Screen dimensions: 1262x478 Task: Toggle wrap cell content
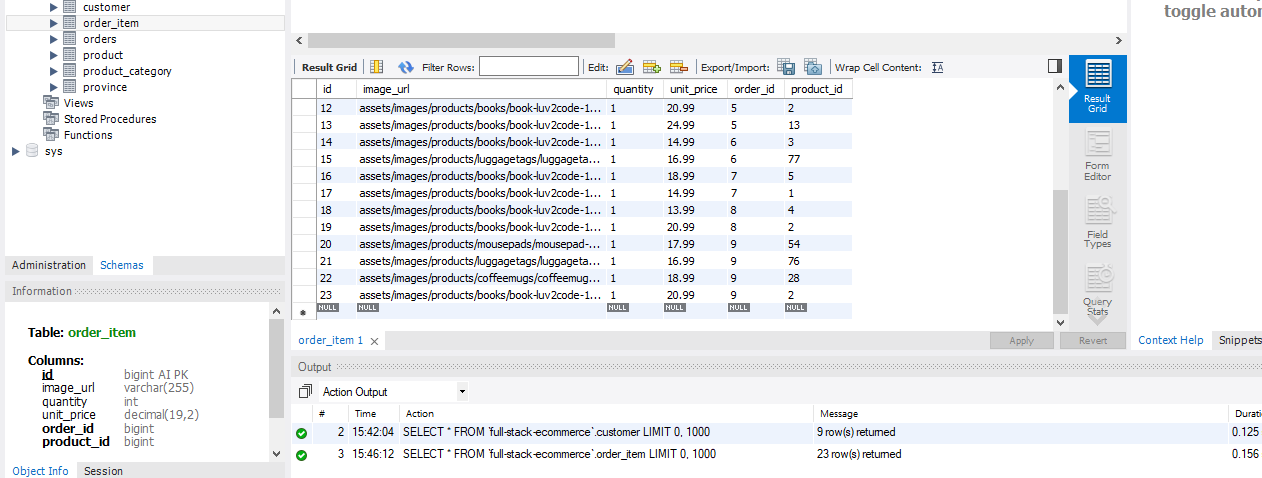[937, 67]
